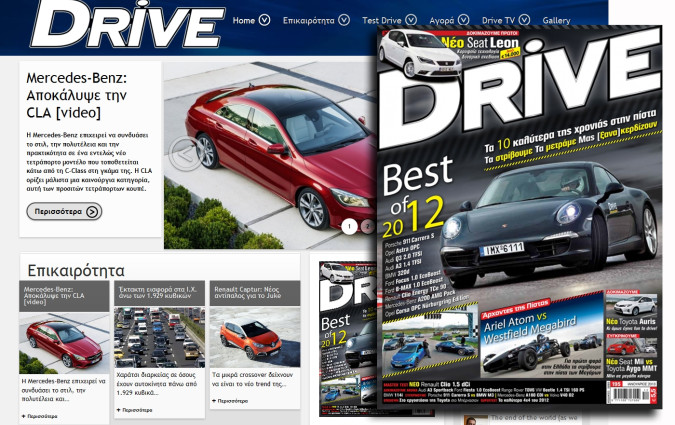Click the Περισσότερα button under CLA article
675x425 pixels.
coord(64,211)
